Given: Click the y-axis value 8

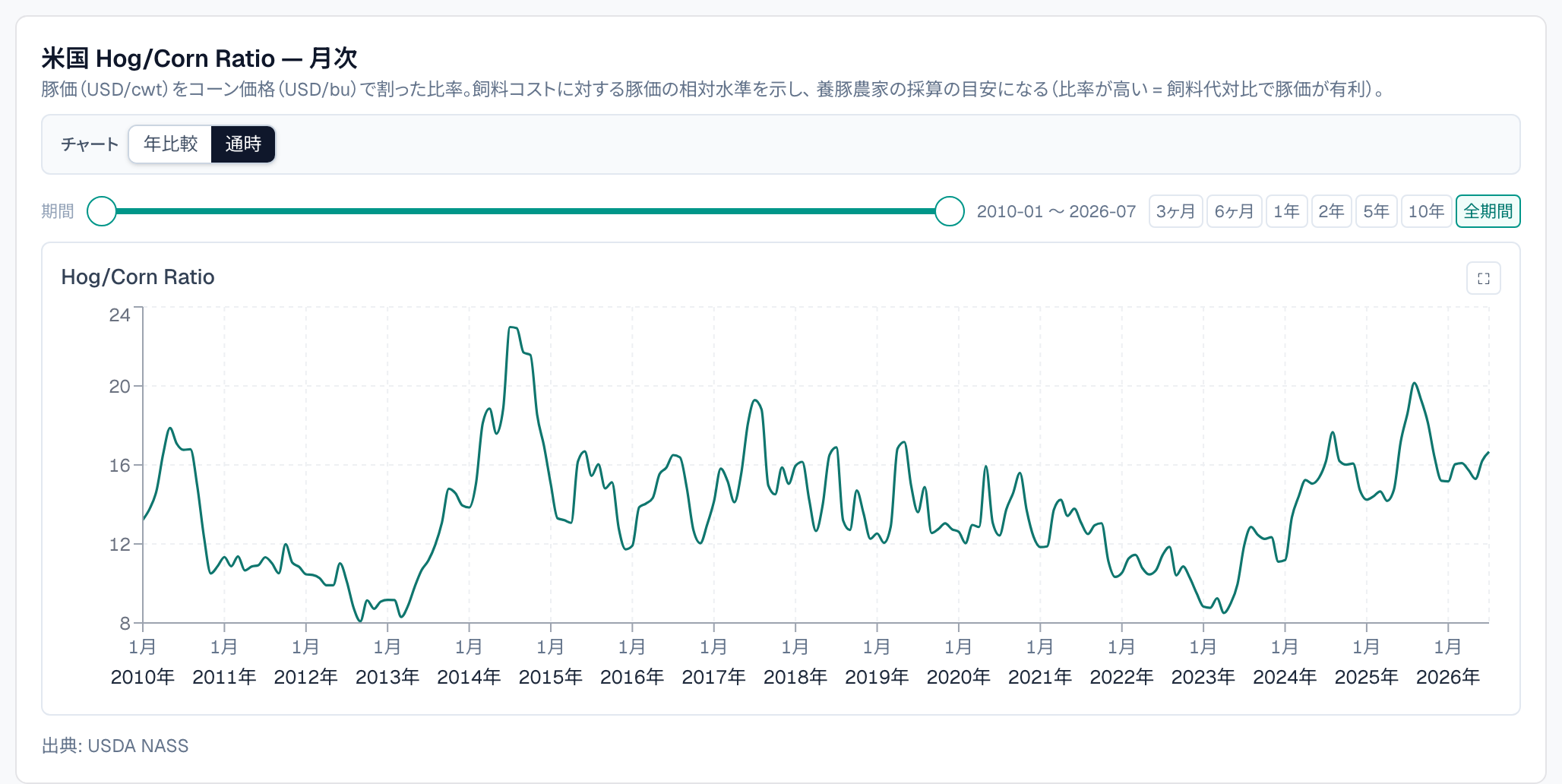Looking at the screenshot, I should [125, 624].
